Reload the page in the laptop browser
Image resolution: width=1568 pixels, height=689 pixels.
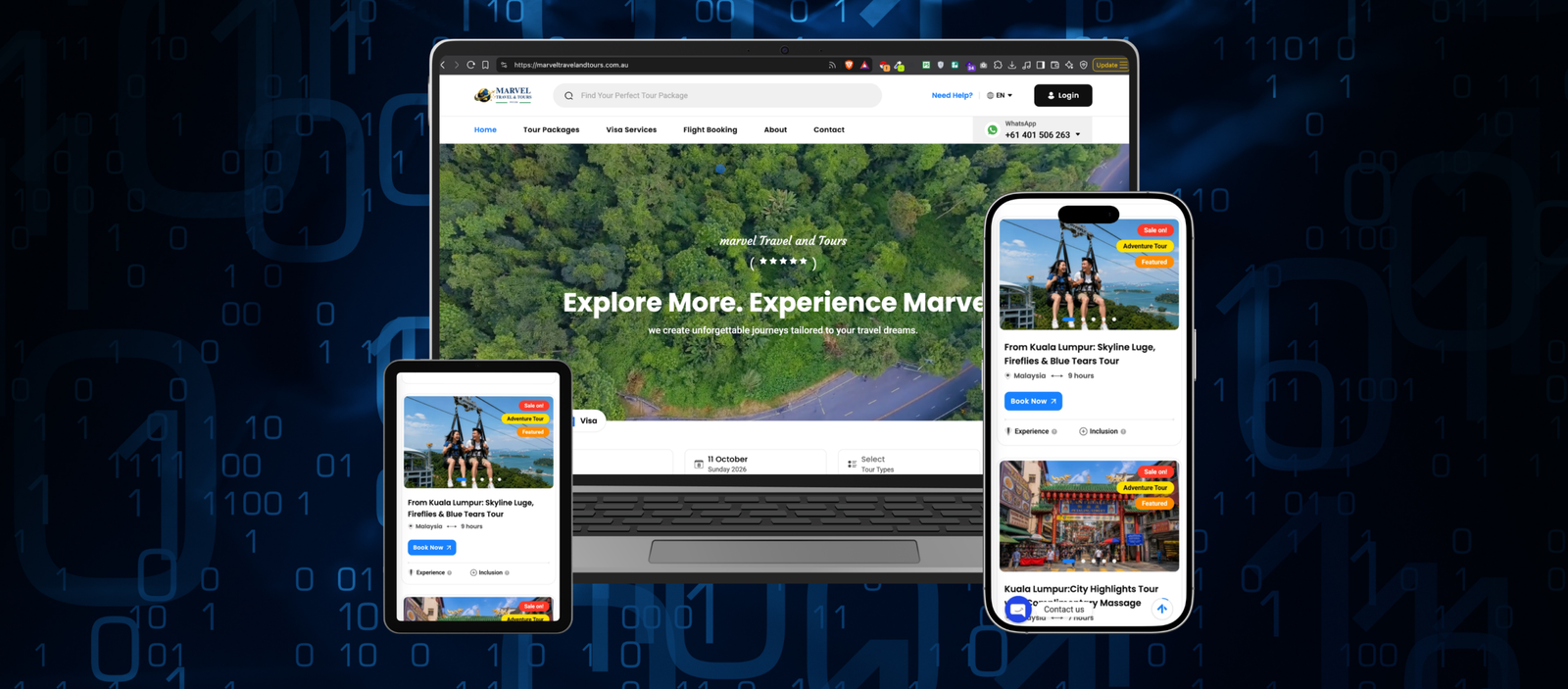pos(470,65)
